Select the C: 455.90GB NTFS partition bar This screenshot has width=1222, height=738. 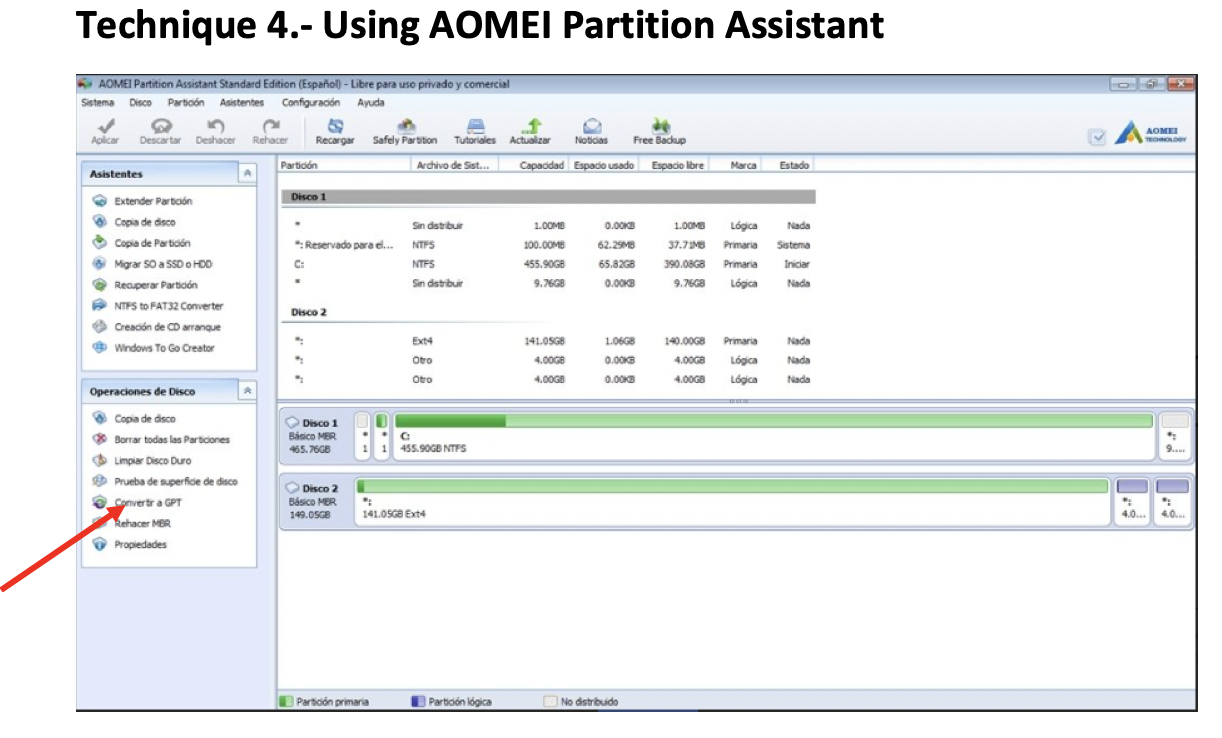coord(774,436)
